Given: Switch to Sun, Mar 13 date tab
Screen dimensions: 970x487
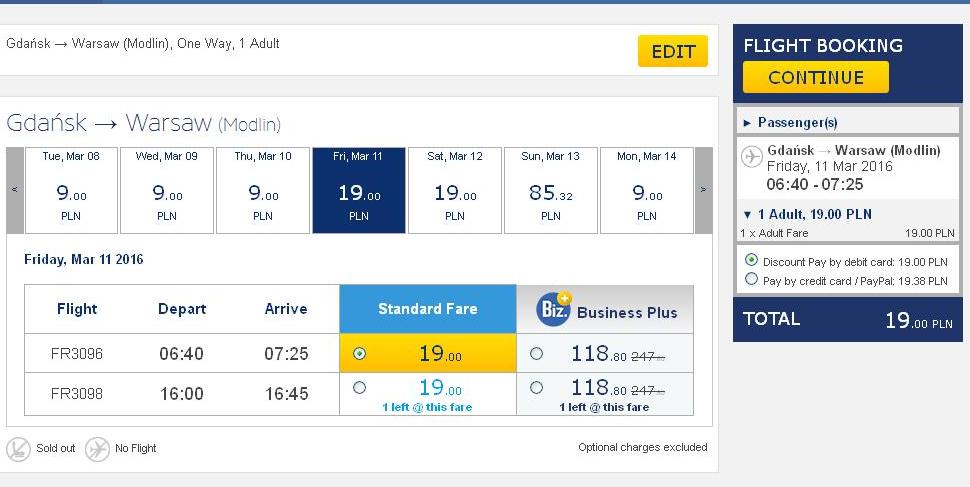Looking at the screenshot, I should [551, 190].
